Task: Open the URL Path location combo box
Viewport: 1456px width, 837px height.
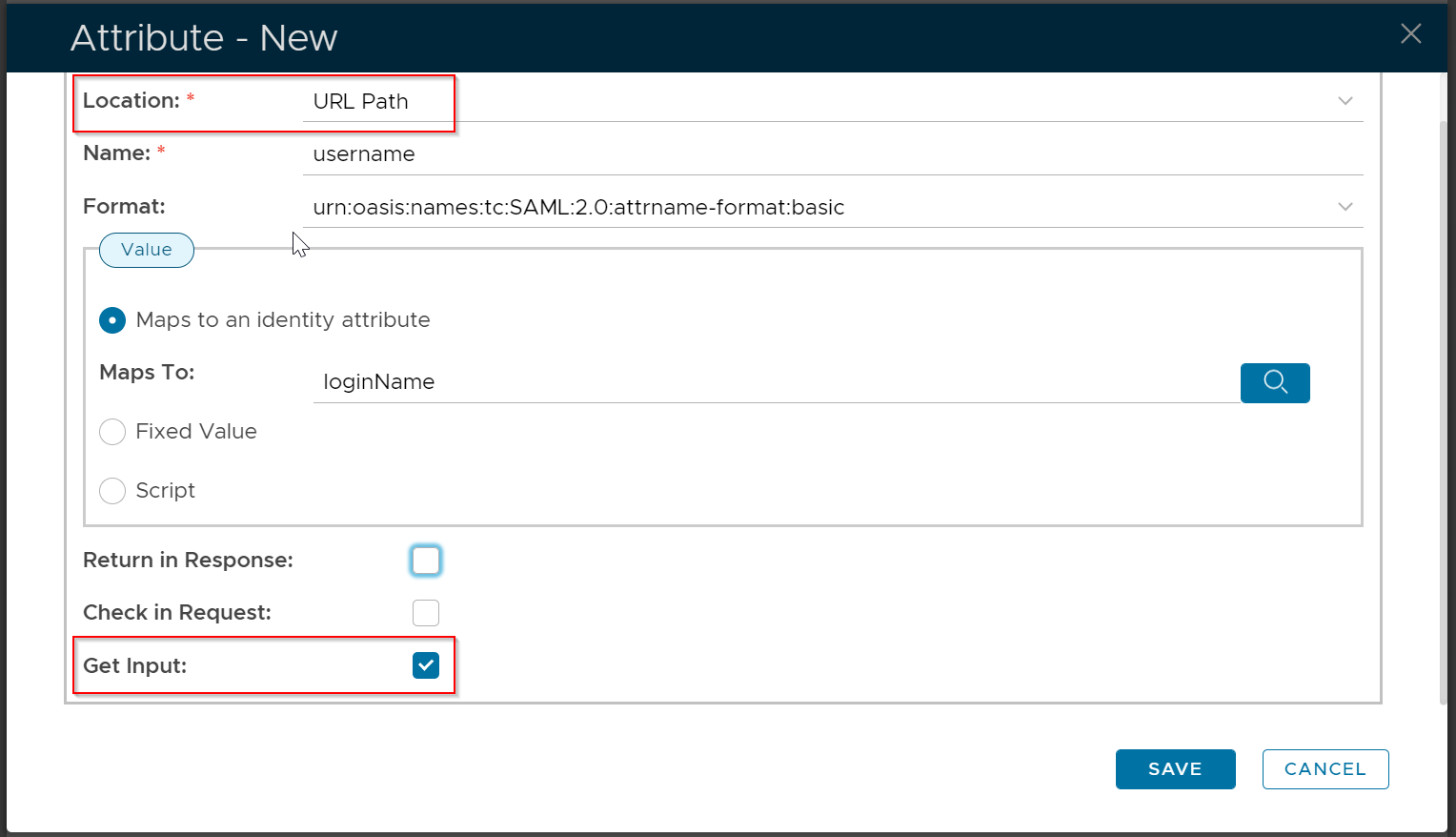Action: [x=819, y=101]
